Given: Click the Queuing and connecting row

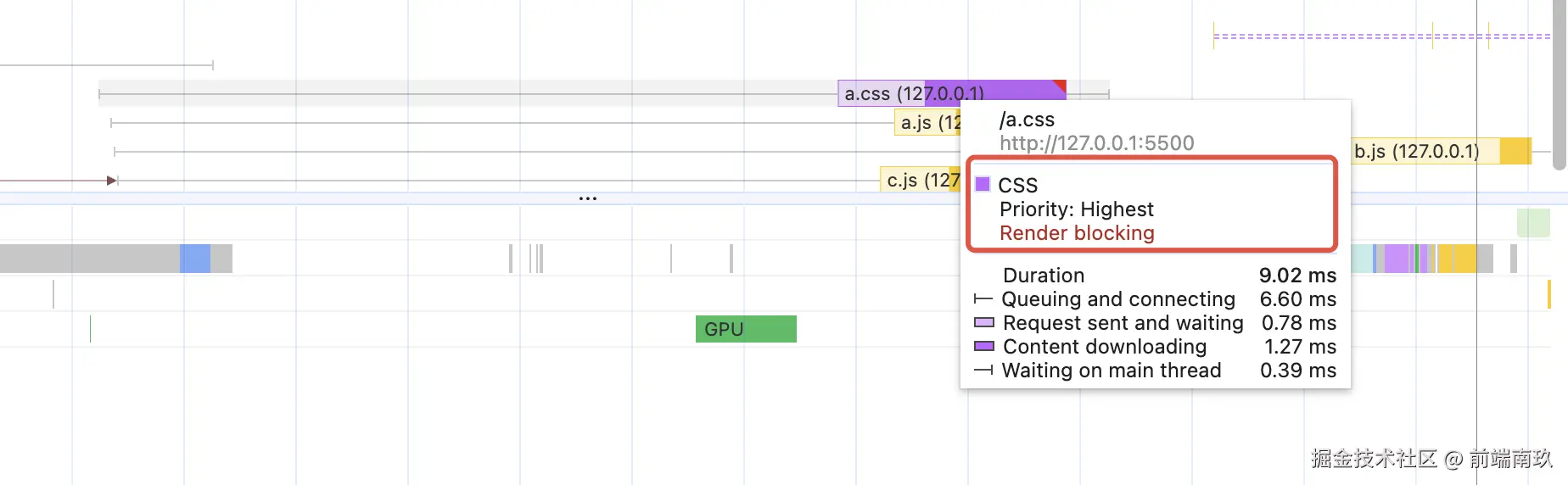Looking at the screenshot, I should pos(1155,299).
